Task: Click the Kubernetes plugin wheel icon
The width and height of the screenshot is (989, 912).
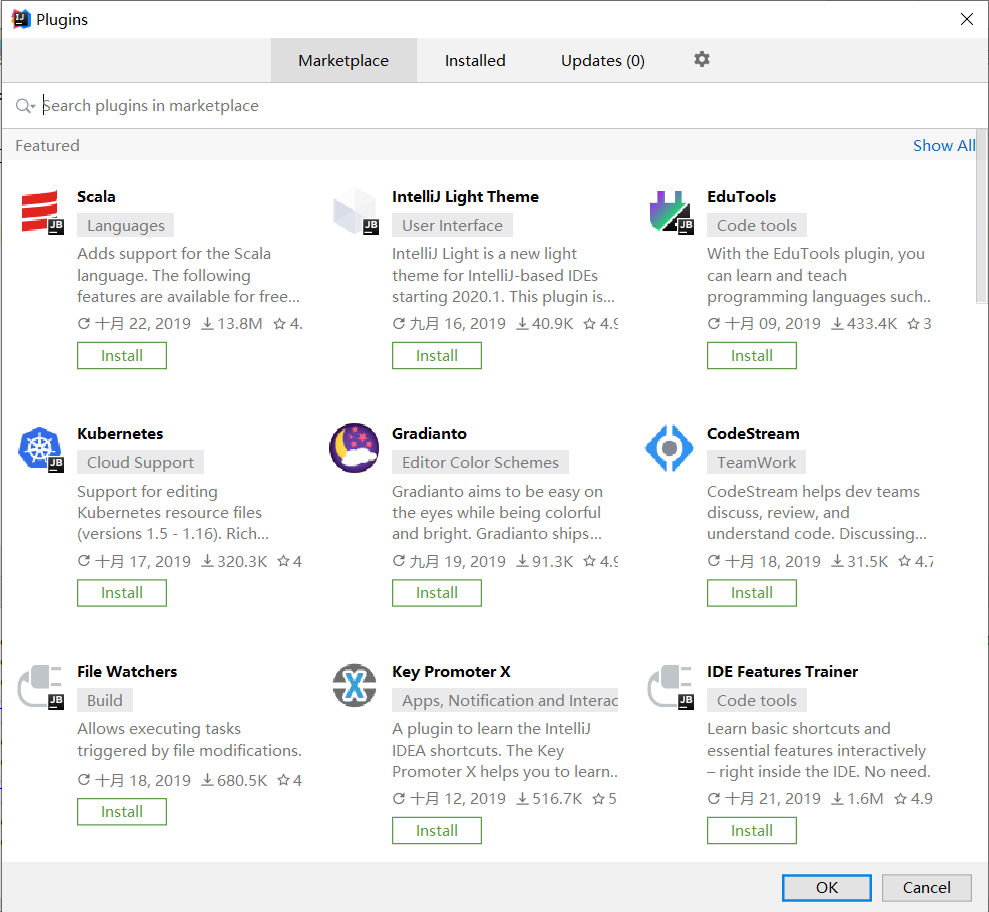Action: pyautogui.click(x=42, y=448)
